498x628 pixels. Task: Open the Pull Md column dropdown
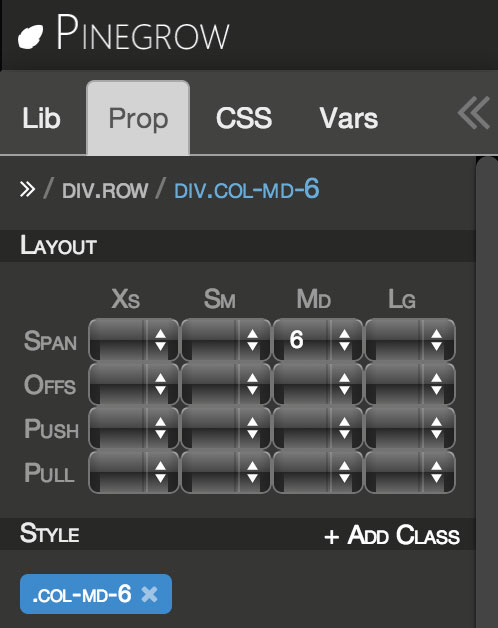point(318,472)
